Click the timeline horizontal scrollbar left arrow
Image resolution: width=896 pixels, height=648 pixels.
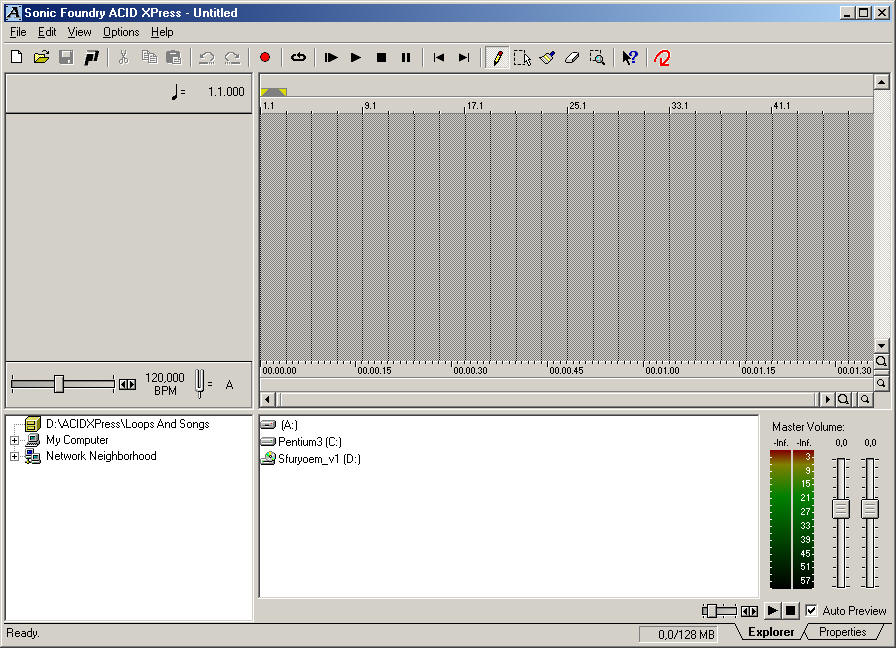coord(267,399)
